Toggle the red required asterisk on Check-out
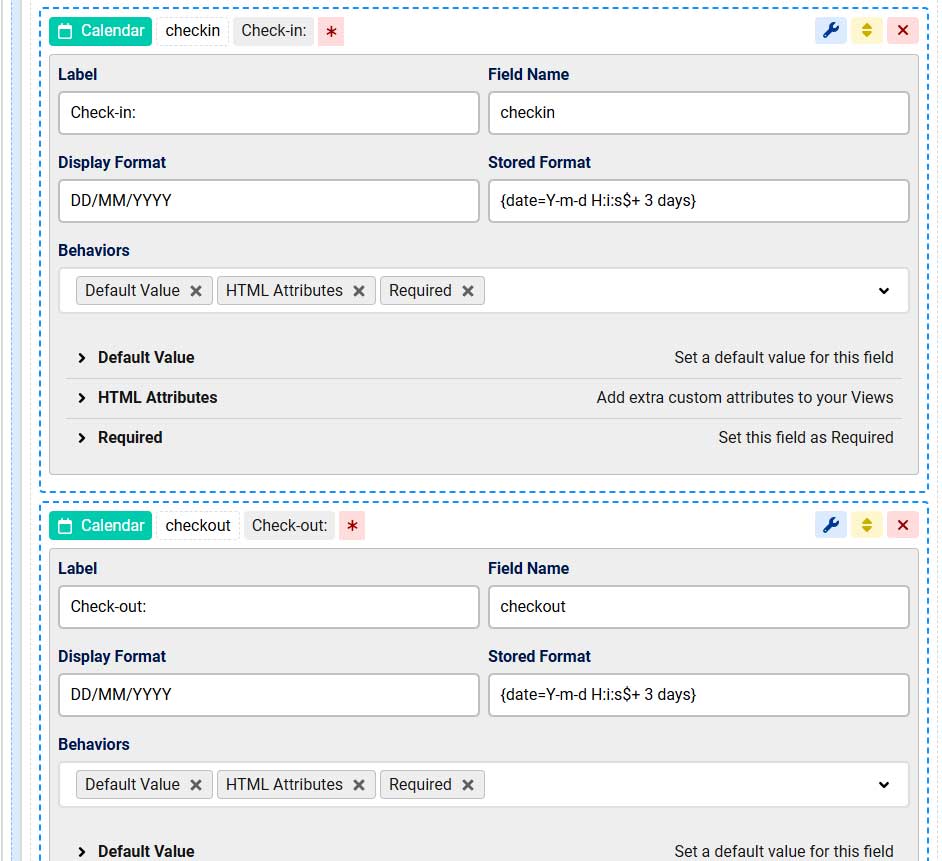 click(x=351, y=526)
